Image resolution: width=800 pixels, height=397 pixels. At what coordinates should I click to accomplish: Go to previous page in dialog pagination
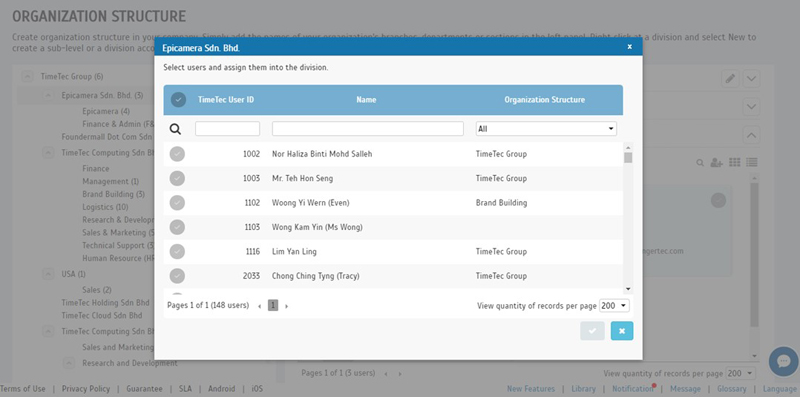[x=260, y=306]
